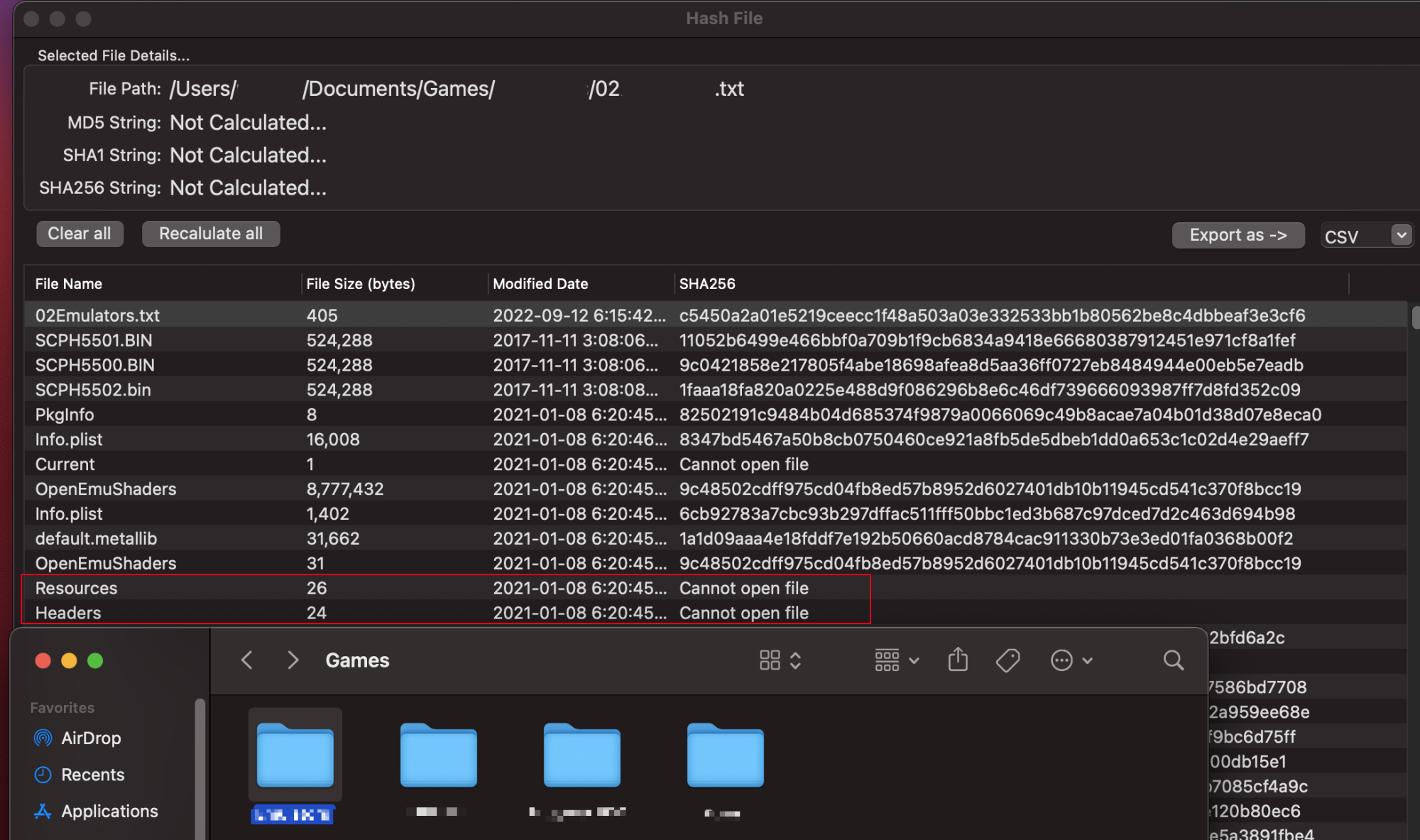This screenshot has width=1420, height=840.
Task: Click the Export as button
Action: (1238, 235)
